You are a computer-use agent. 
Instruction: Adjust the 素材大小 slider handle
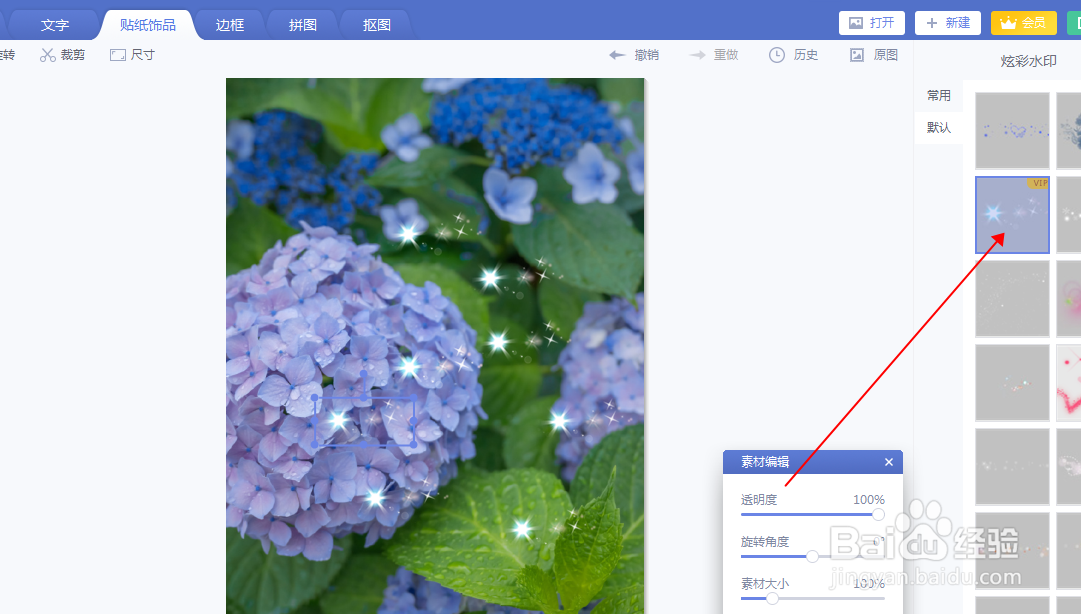point(772,598)
